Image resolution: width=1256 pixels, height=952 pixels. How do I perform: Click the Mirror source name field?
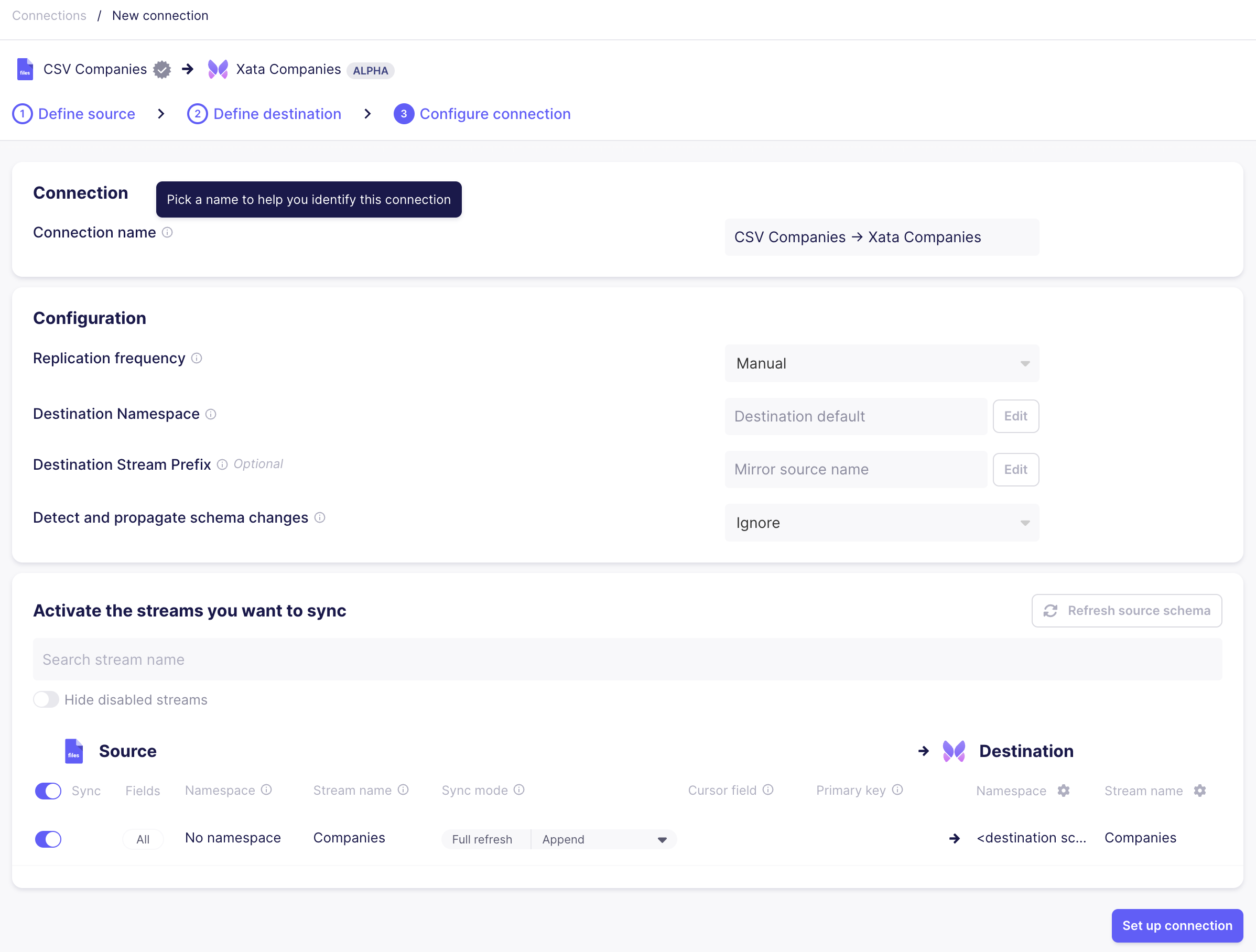856,470
